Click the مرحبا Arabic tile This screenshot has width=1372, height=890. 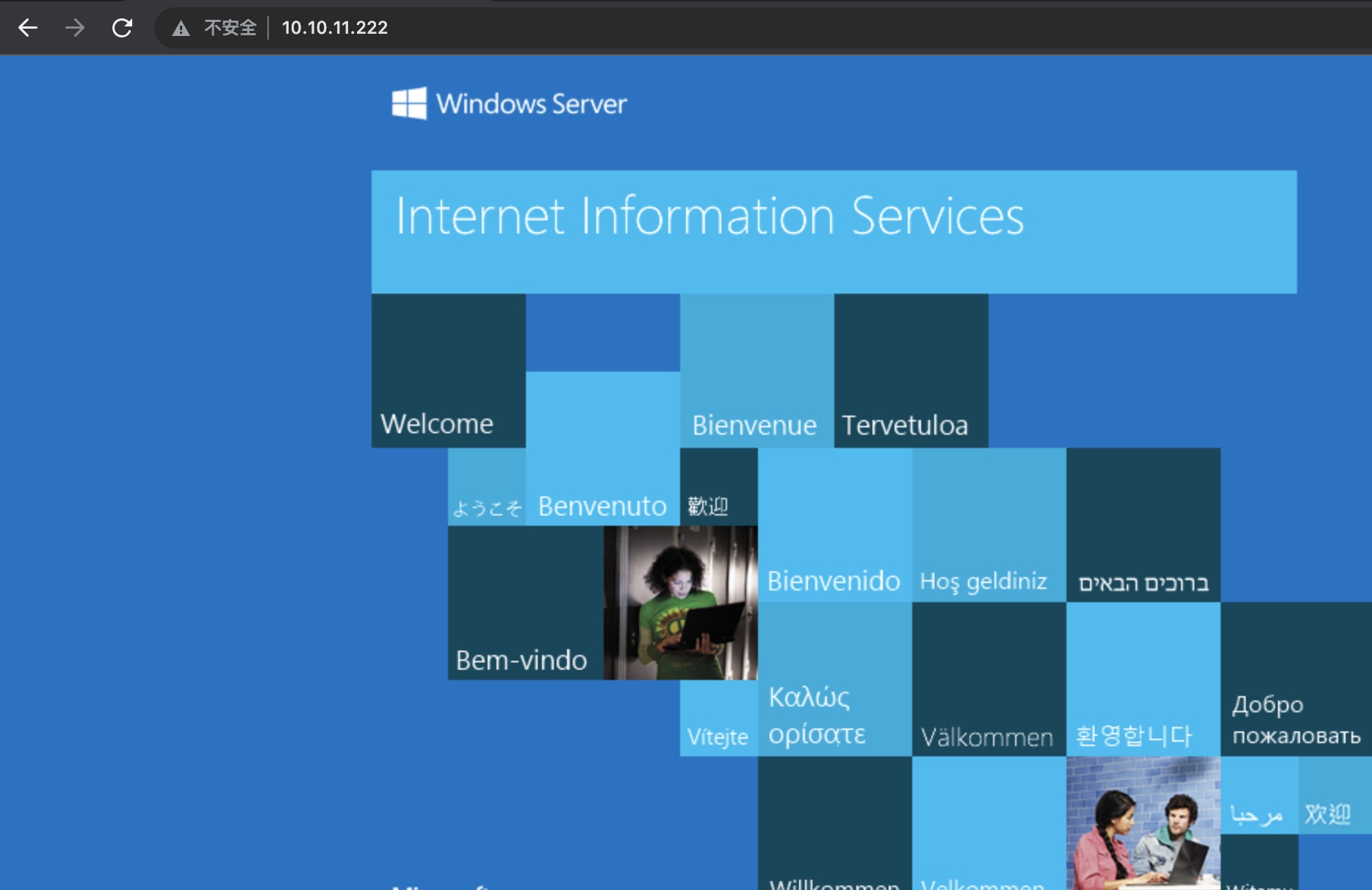1260,795
